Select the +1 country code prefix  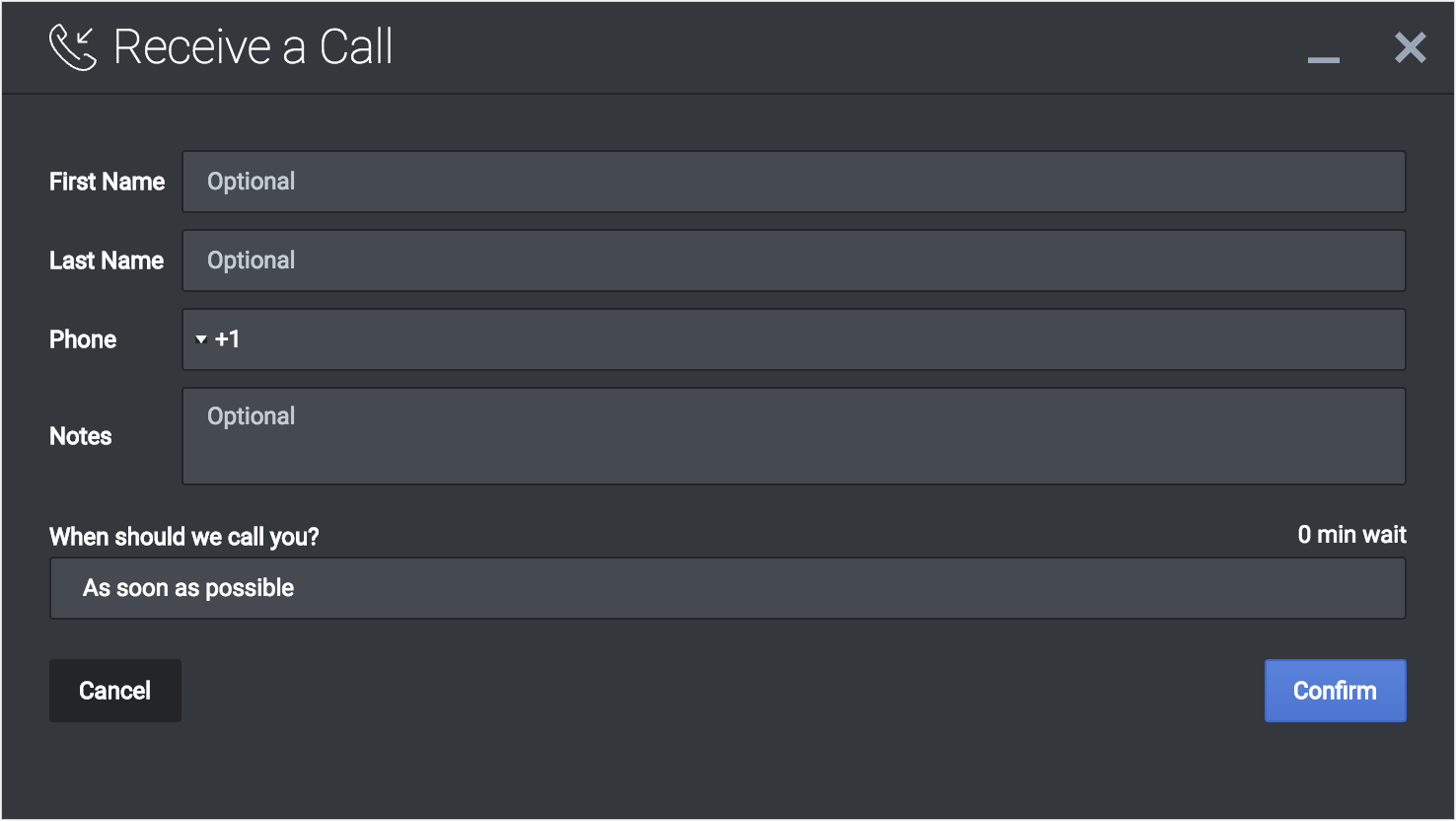(x=228, y=339)
